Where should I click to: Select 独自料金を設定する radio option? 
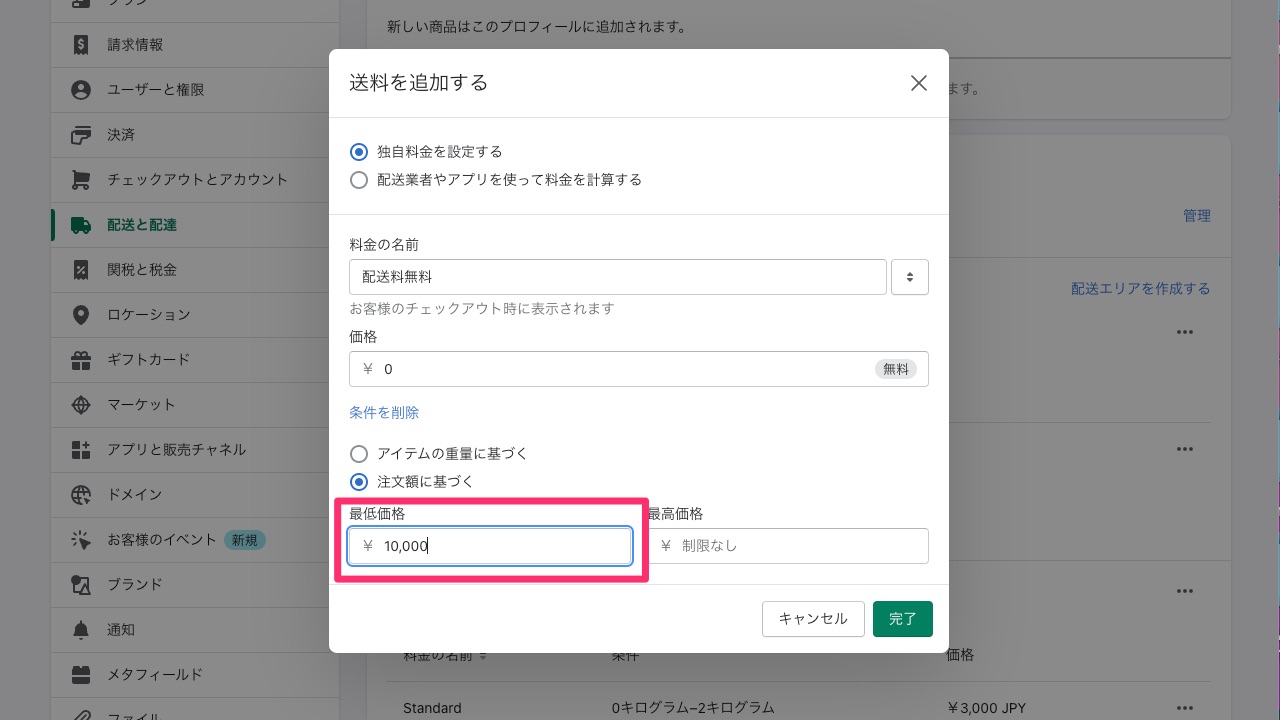[359, 152]
